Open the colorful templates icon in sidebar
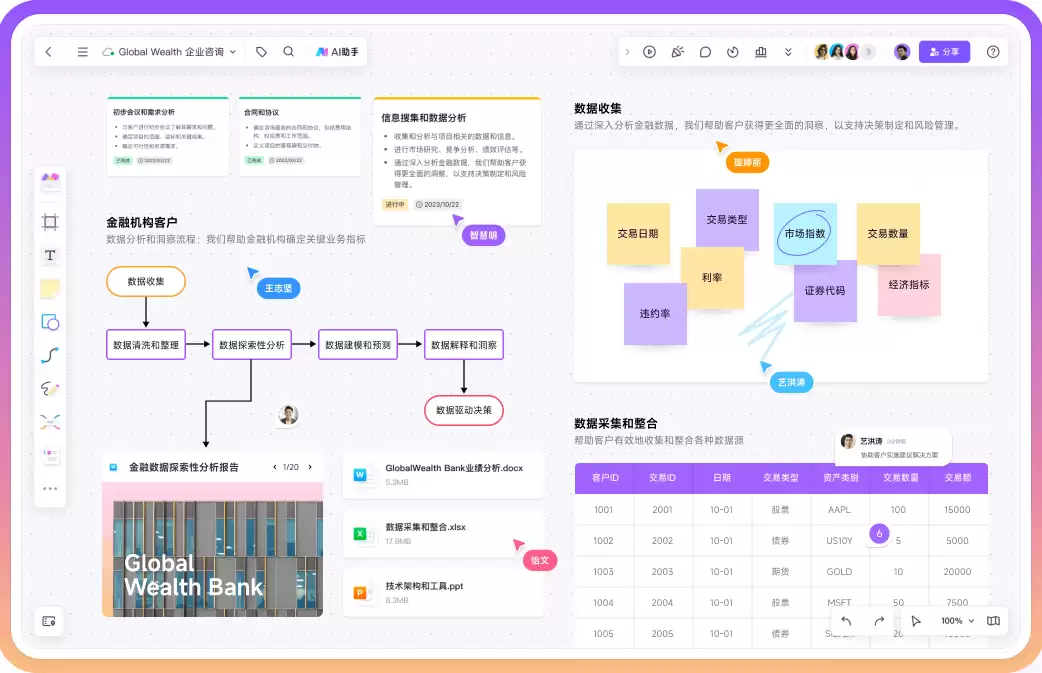1042x673 pixels. click(x=50, y=180)
